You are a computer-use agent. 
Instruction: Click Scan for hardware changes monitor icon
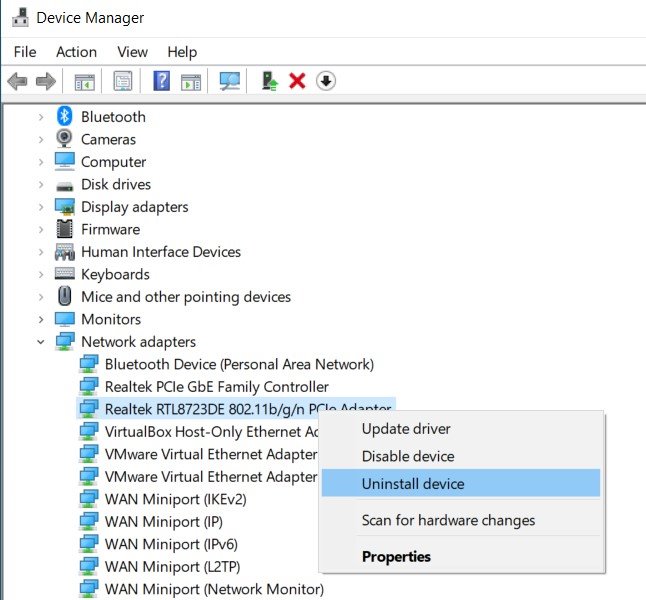coord(229,81)
